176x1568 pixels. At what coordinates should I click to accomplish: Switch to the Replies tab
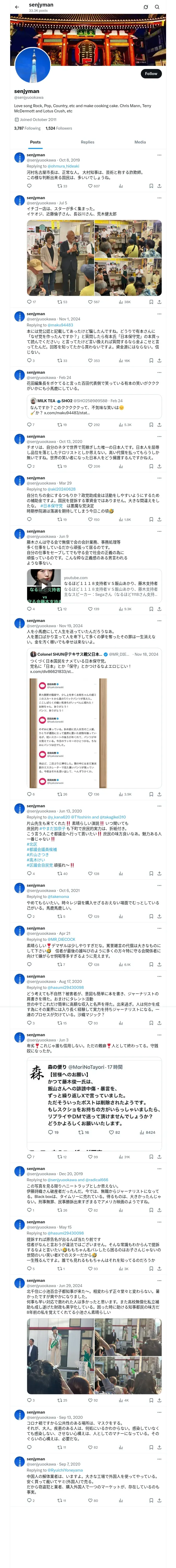[87, 142]
